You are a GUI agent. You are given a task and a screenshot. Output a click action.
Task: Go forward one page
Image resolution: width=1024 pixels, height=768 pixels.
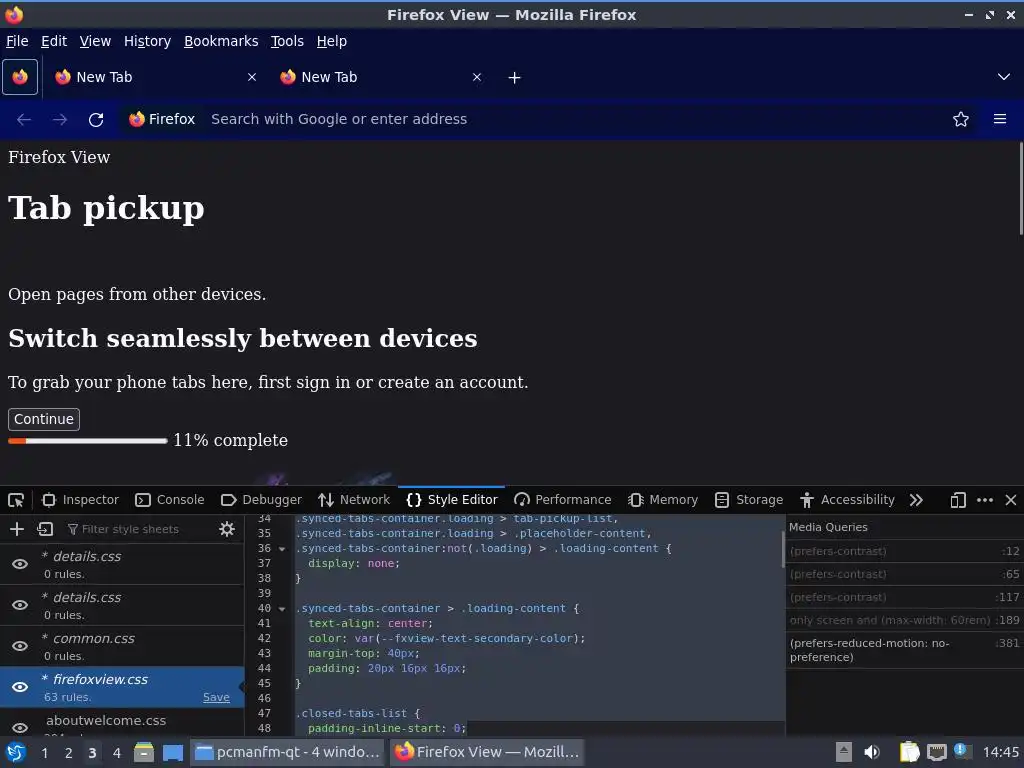coord(60,120)
